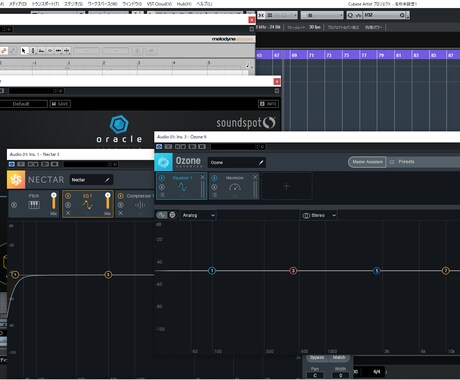Open the Pitch module piano icon in Nectar
Viewport: 460px width, 380px height.
34,205
